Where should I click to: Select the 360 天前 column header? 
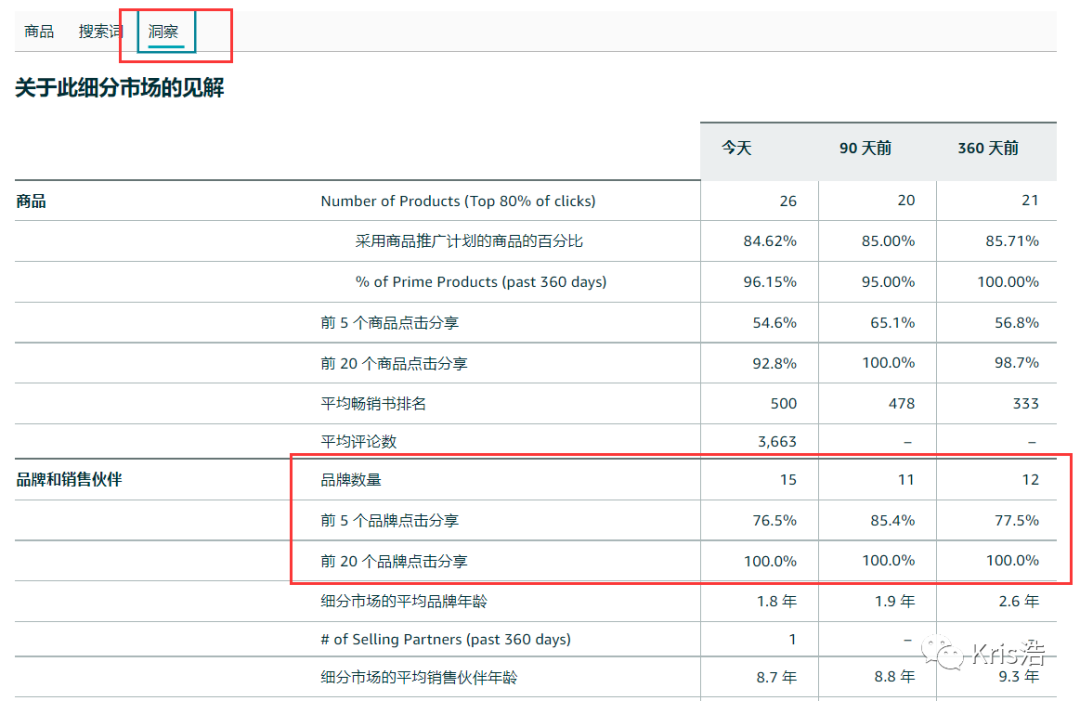(988, 148)
